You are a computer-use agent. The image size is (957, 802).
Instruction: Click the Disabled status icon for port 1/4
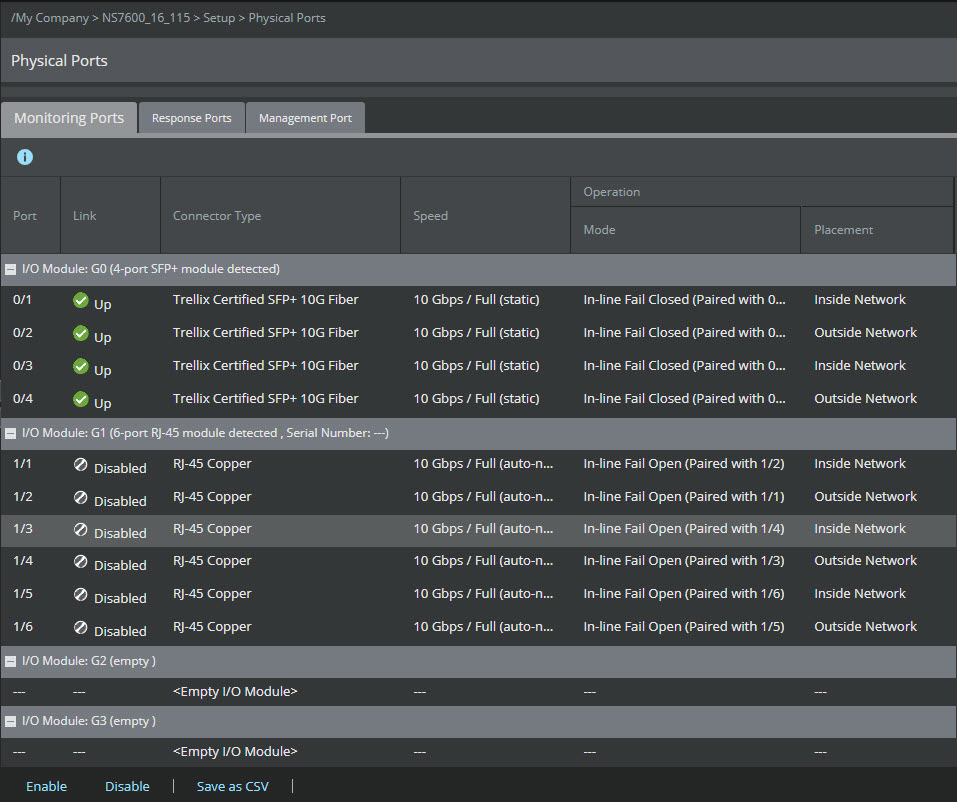point(81,562)
